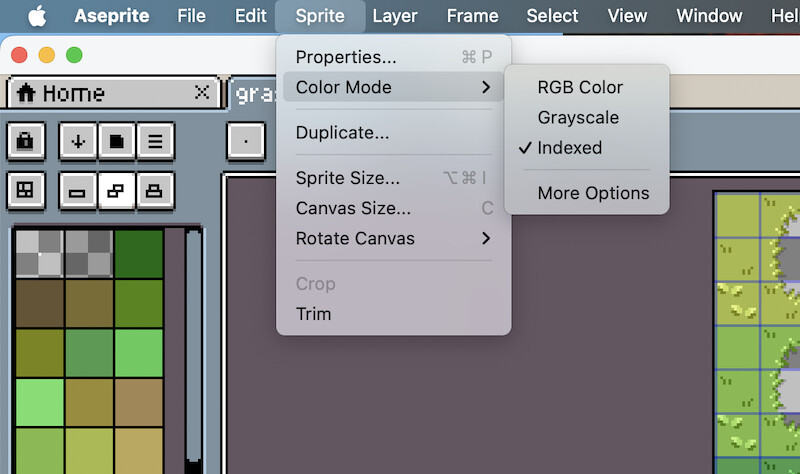Select the single-rectangle tileset mode icon
This screenshot has height=474, width=800.
click(79, 189)
